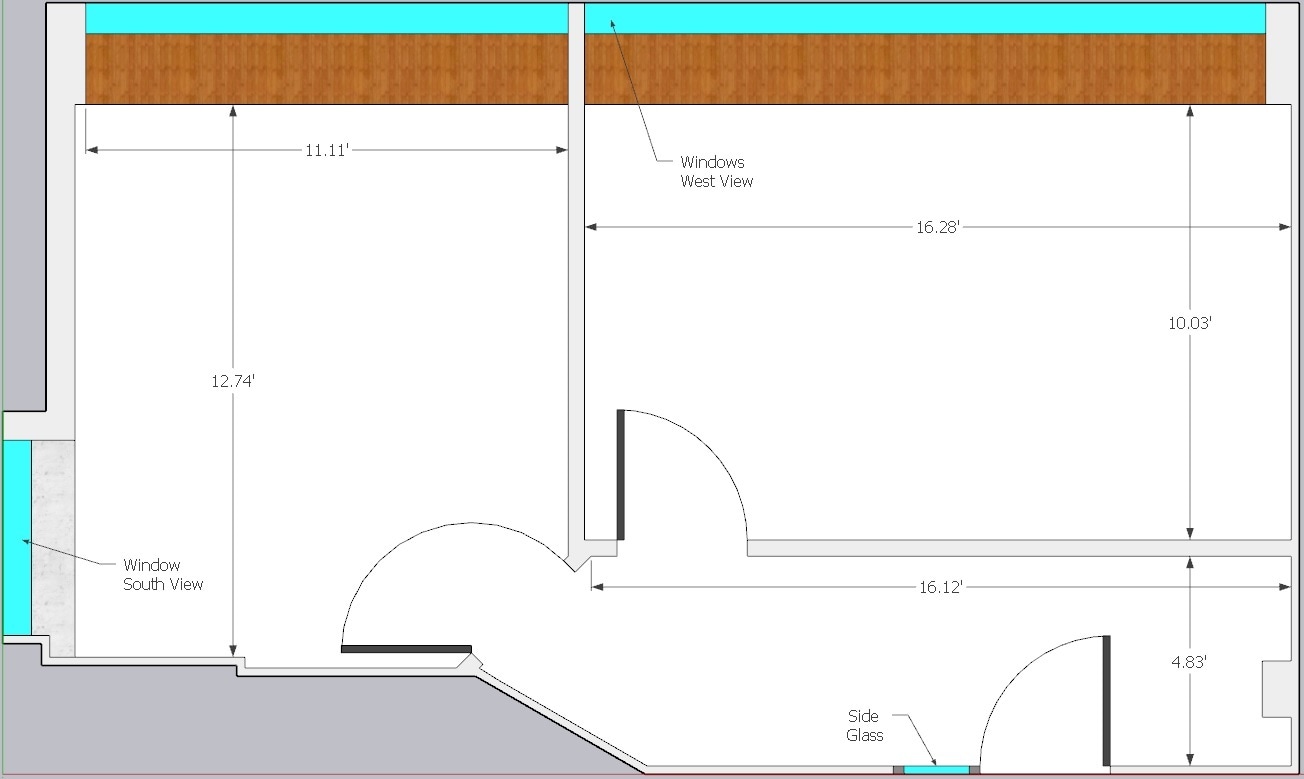Image resolution: width=1304 pixels, height=779 pixels.
Task: Click the cyan south window pane
Action: [x=17, y=537]
